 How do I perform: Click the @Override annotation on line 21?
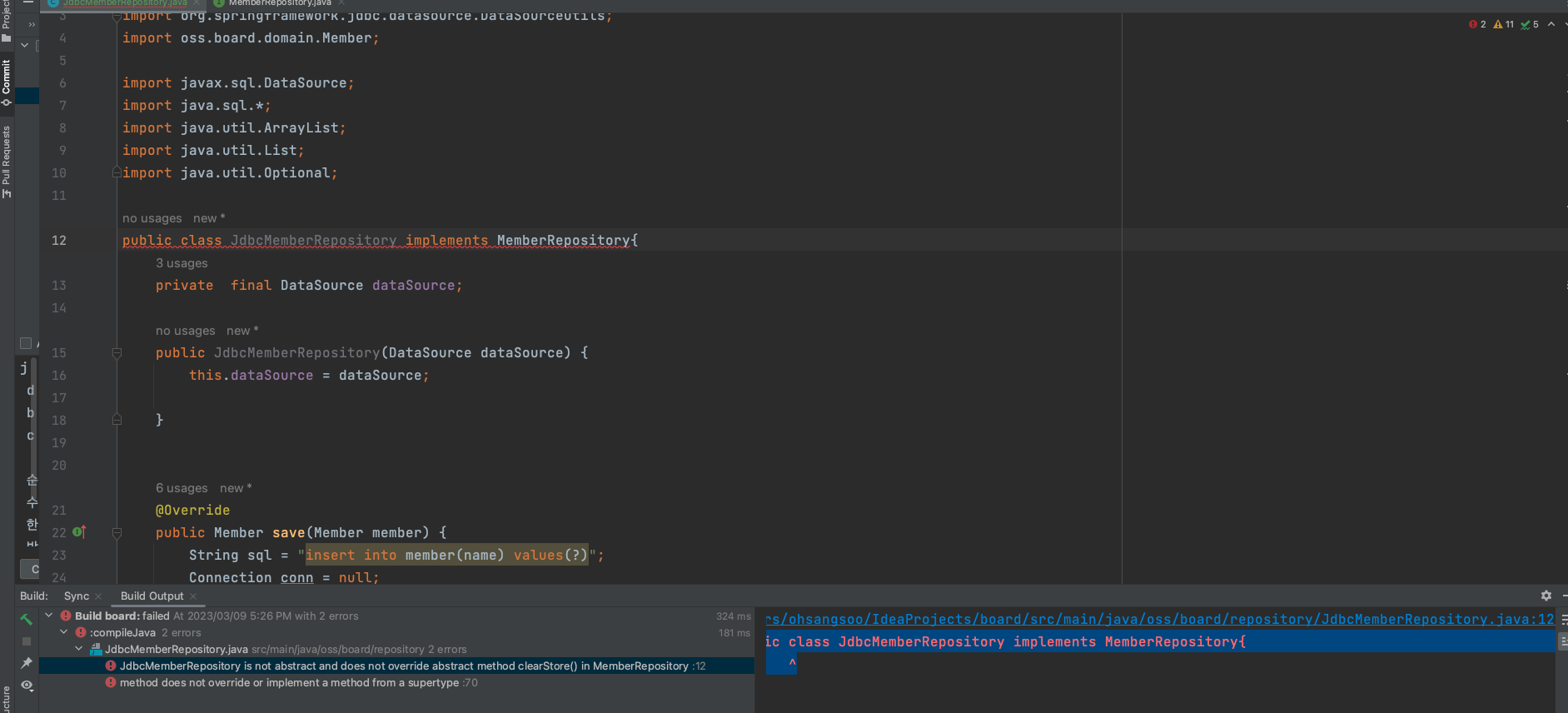click(192, 510)
